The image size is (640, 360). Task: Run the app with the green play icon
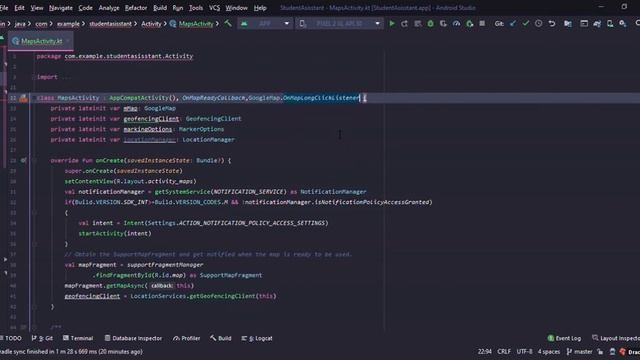pos(392,24)
